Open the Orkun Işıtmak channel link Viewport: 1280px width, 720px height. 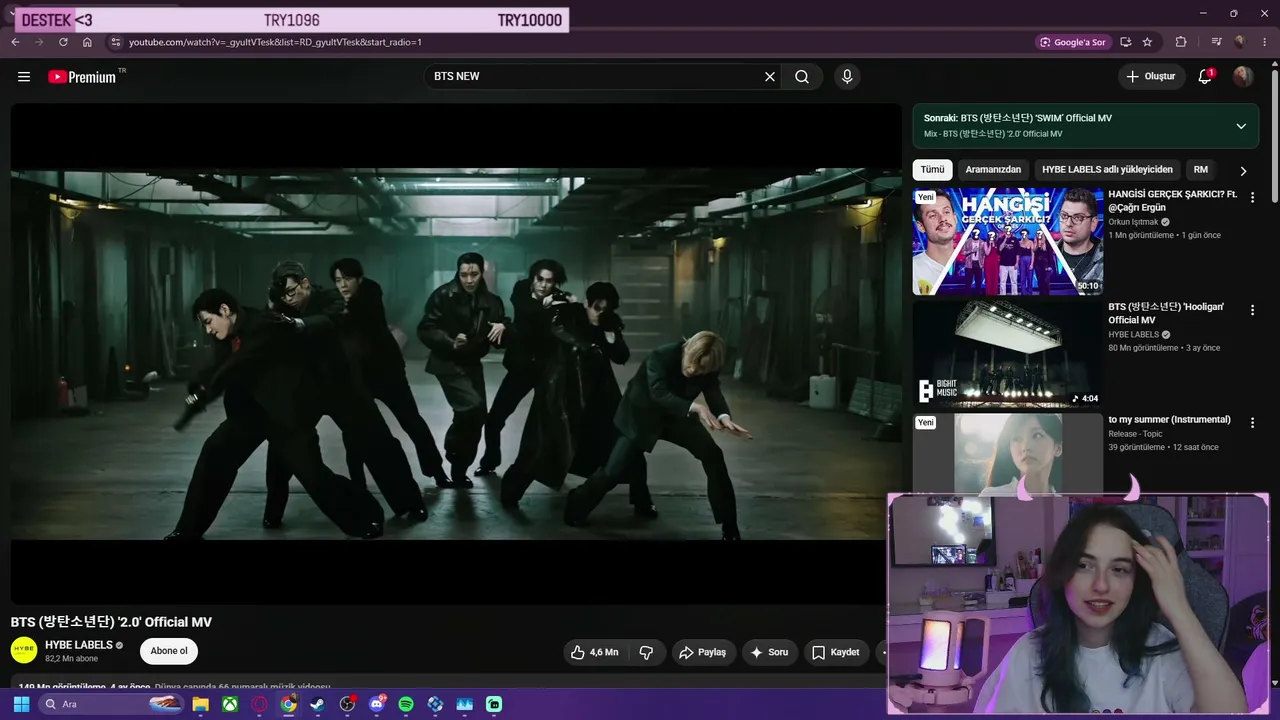point(1133,222)
